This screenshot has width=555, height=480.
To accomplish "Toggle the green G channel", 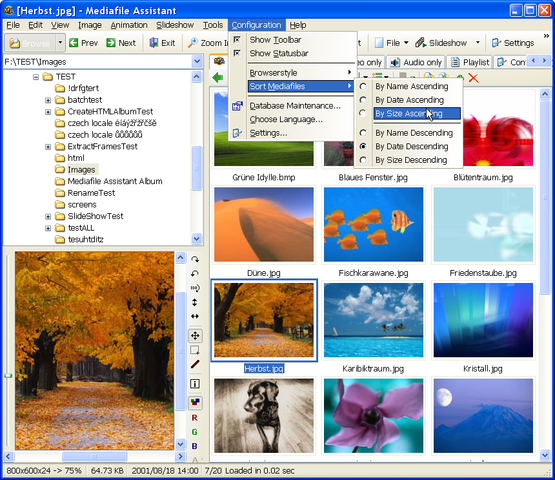I will click(195, 432).
